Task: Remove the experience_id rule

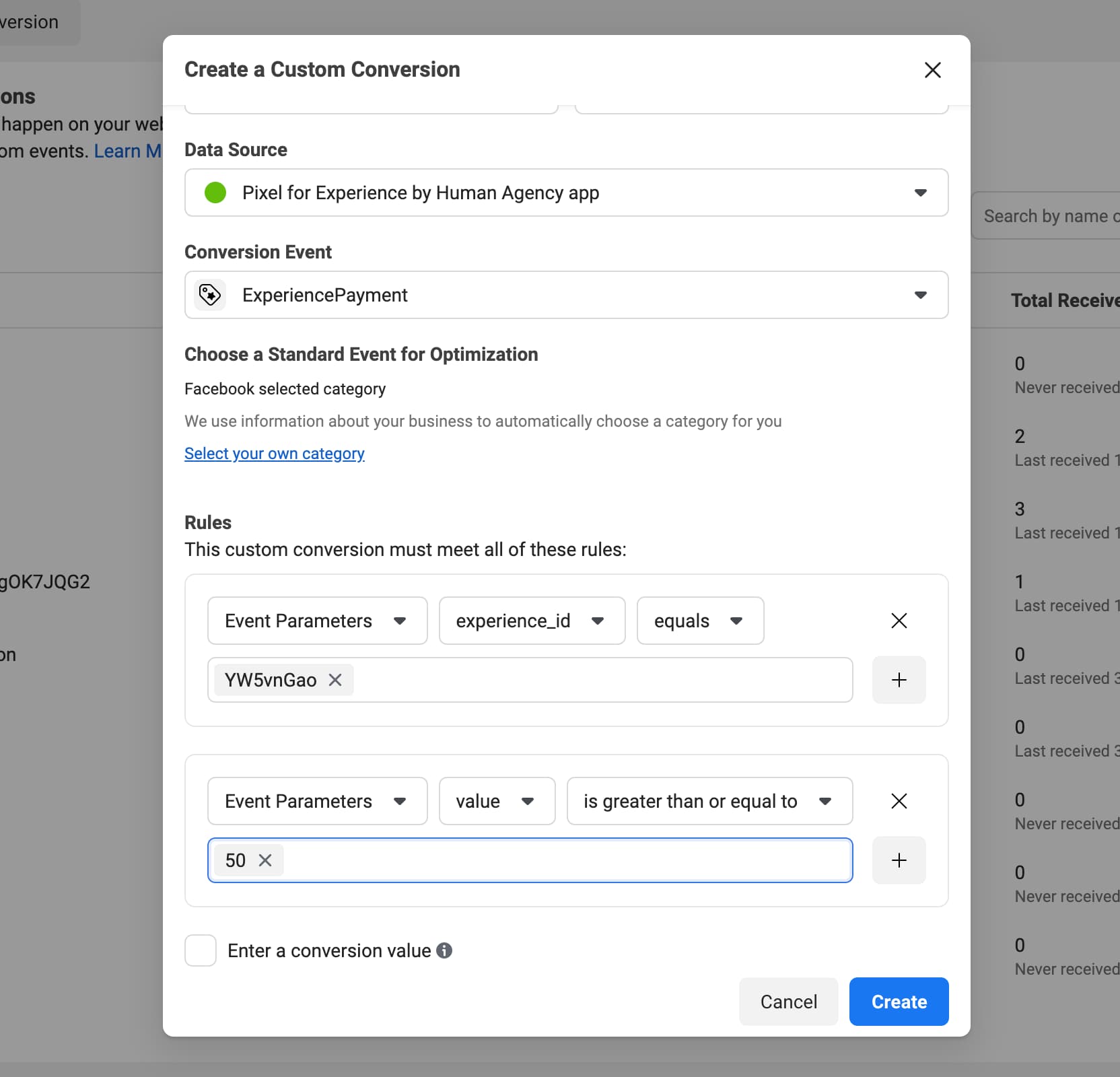Action: pyautogui.click(x=899, y=621)
